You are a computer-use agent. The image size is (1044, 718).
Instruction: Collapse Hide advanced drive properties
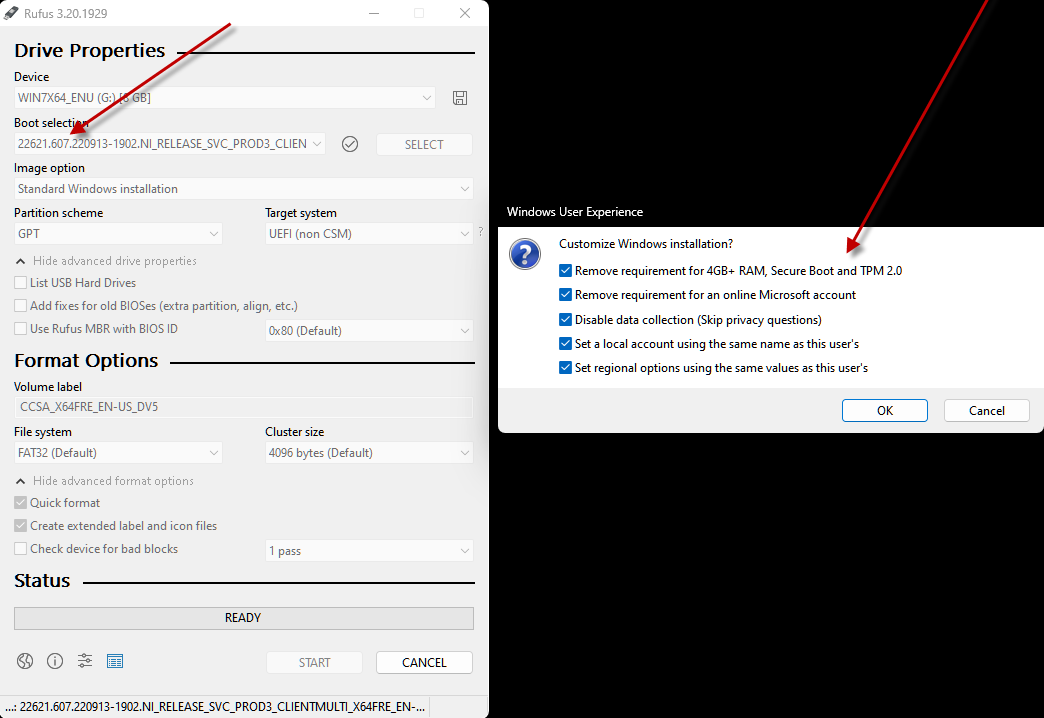tap(106, 260)
